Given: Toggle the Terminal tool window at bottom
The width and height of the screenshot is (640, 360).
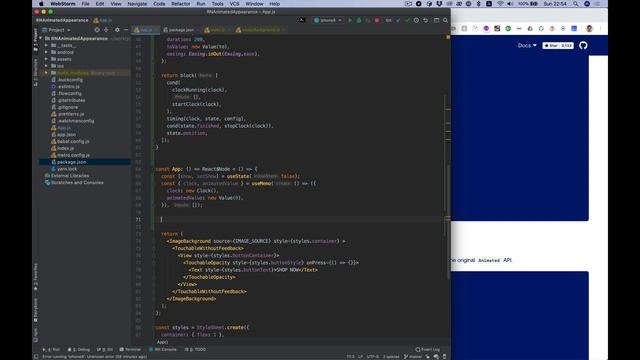Looking at the screenshot, I should click(130, 349).
